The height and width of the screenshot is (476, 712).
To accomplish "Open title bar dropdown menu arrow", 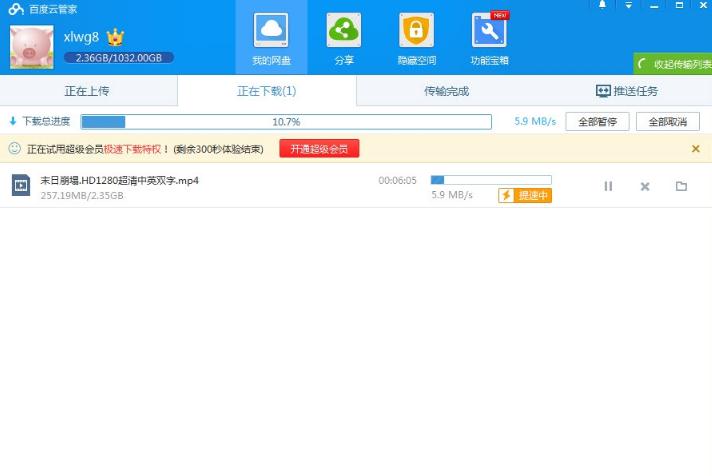I will coord(628,5).
